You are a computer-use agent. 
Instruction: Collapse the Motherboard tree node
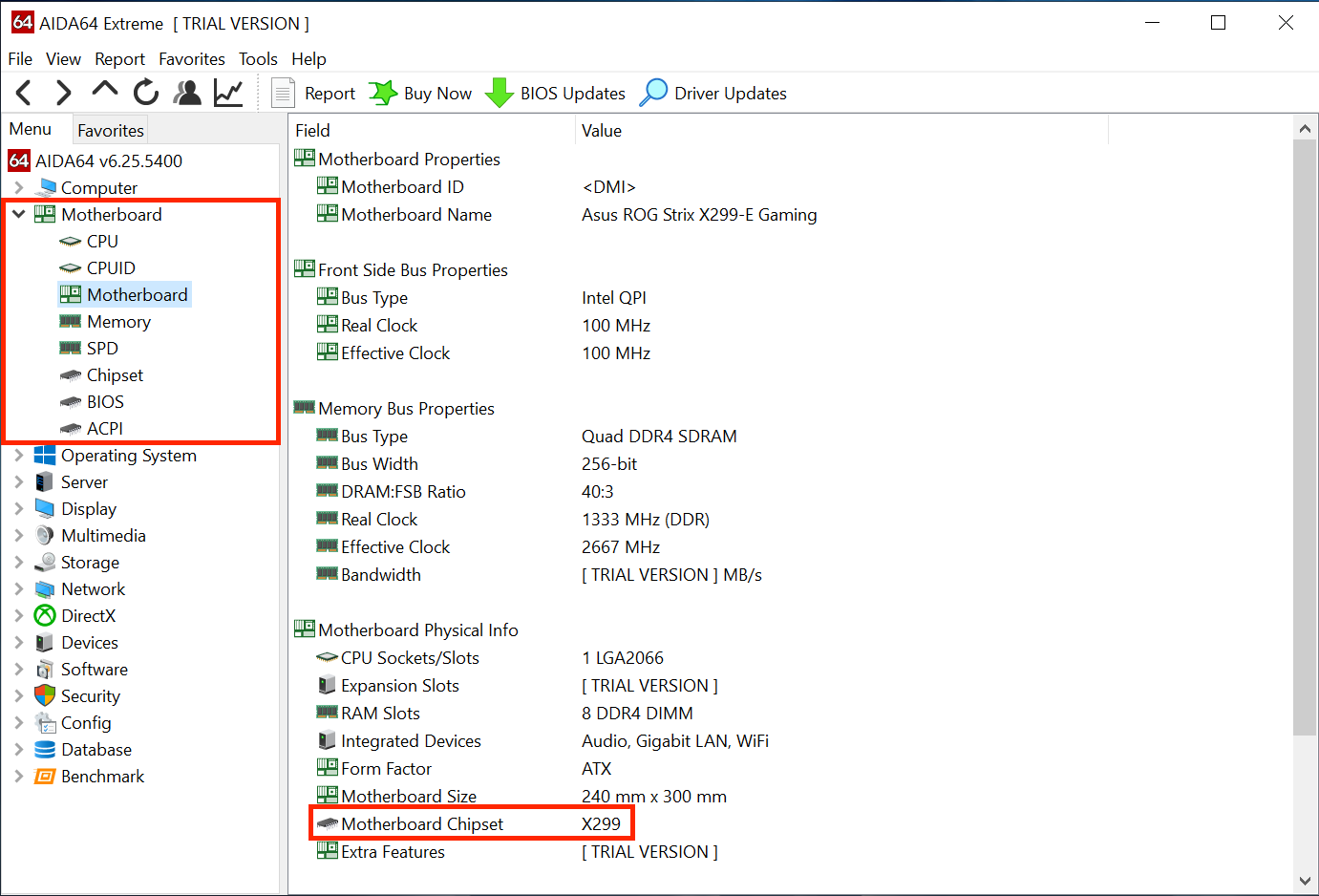(x=18, y=214)
